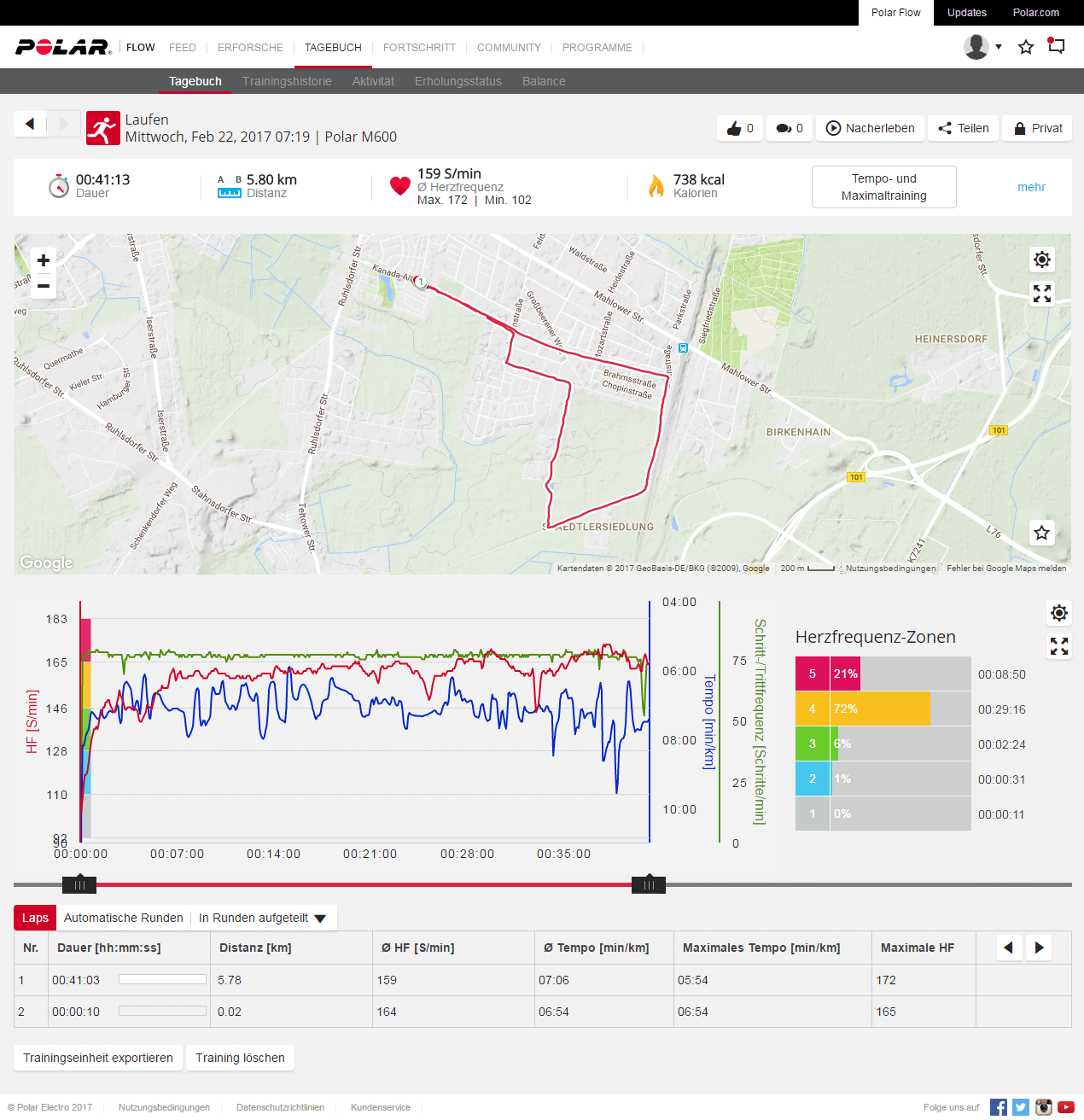Select the left chart range handle

(79, 884)
